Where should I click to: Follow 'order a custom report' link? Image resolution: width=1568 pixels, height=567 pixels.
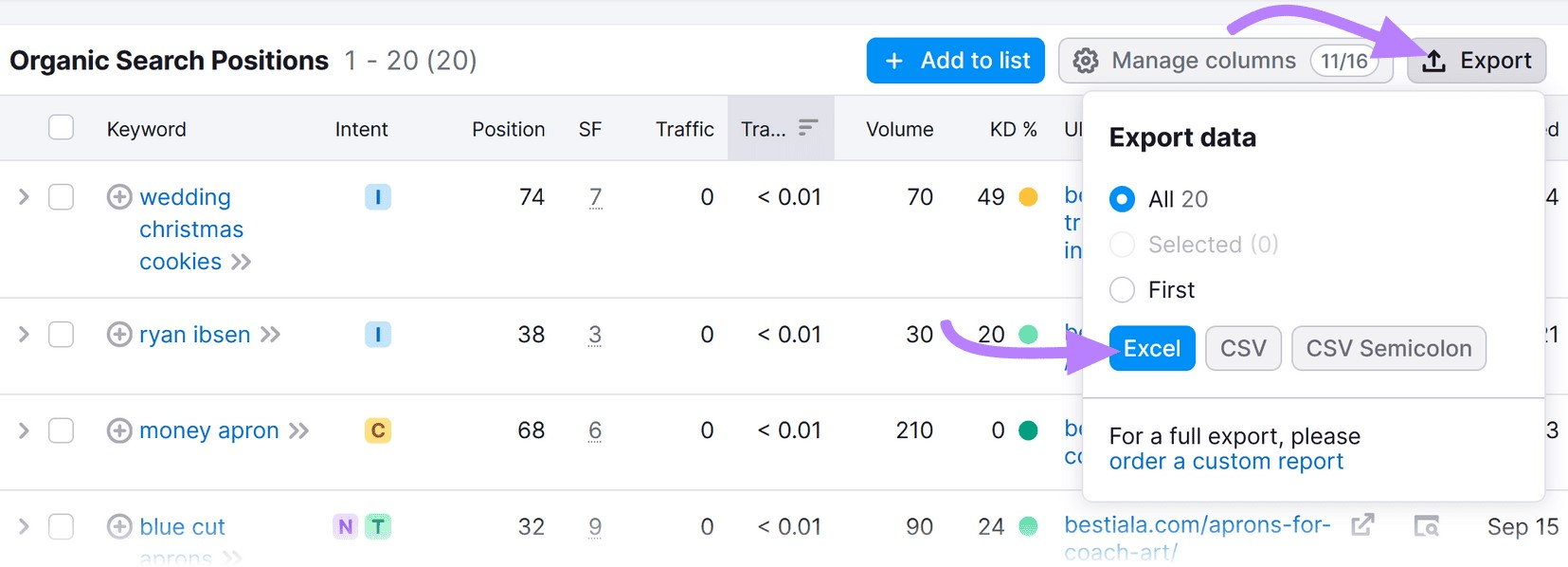click(1226, 462)
